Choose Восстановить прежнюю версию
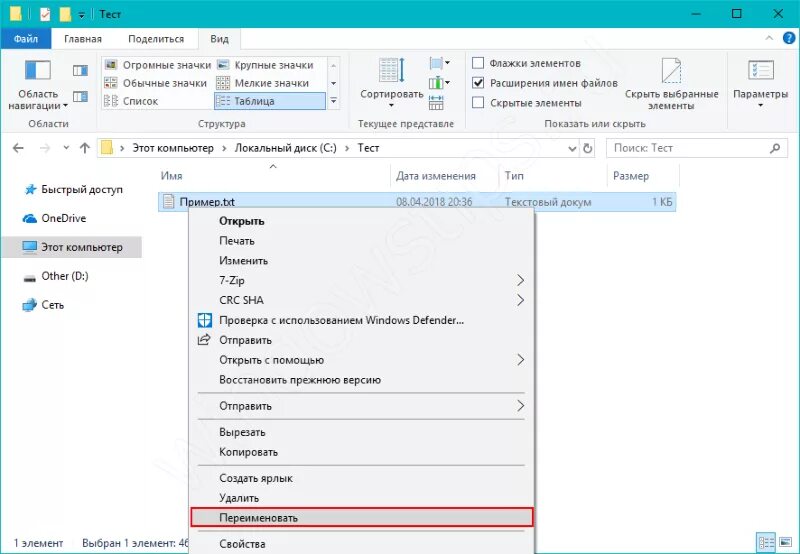 362,380
